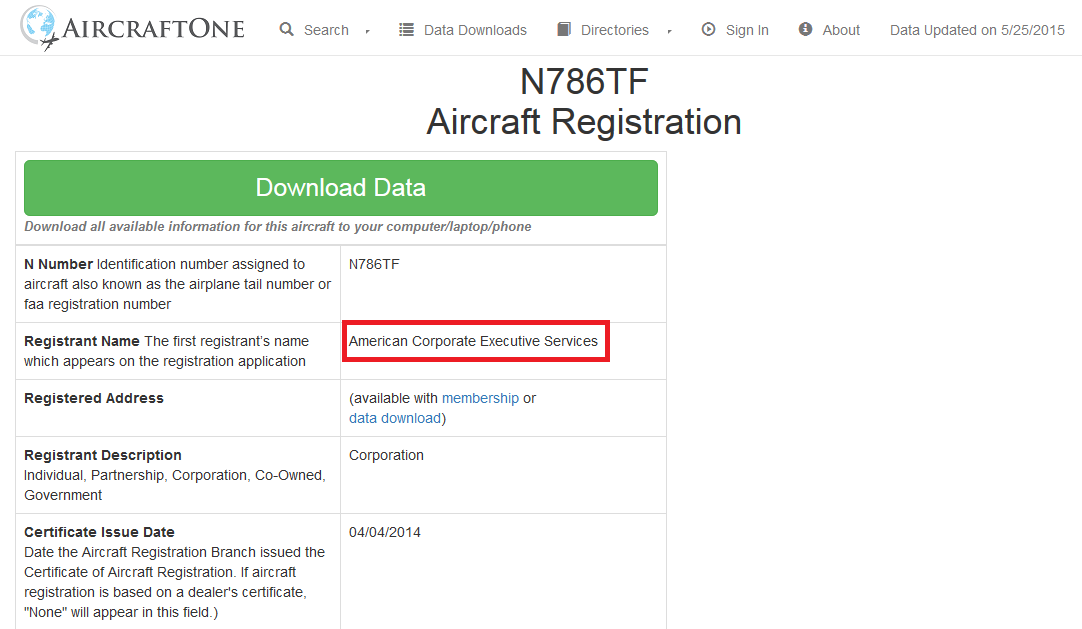This screenshot has height=629, width=1082.
Task: Expand the Search dropdown caret
Action: (368, 31)
